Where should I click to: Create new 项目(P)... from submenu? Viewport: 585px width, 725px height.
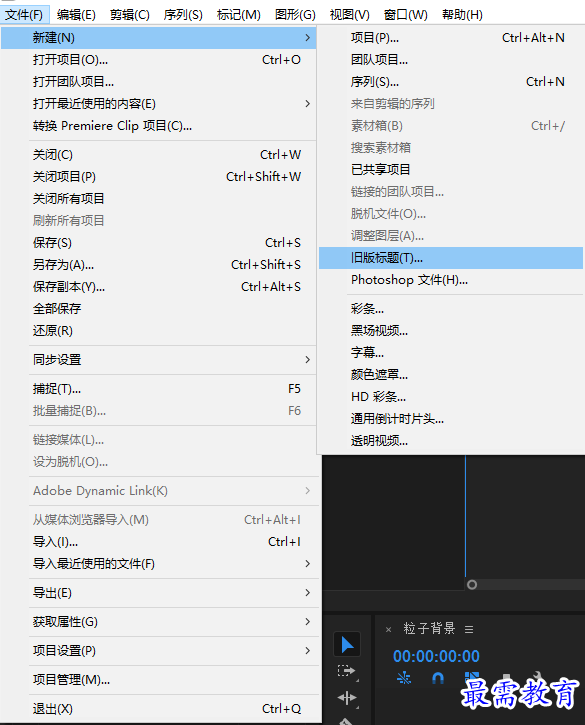pyautogui.click(x=451, y=37)
